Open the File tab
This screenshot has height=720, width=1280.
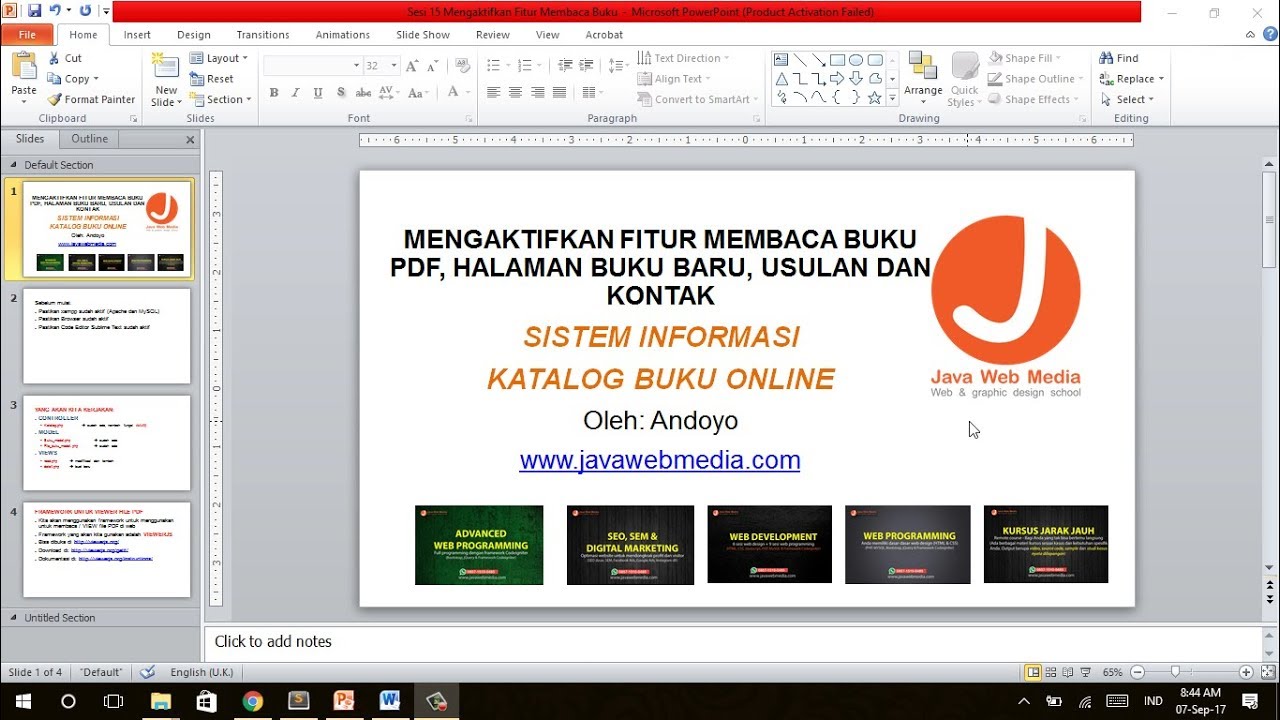coord(27,34)
